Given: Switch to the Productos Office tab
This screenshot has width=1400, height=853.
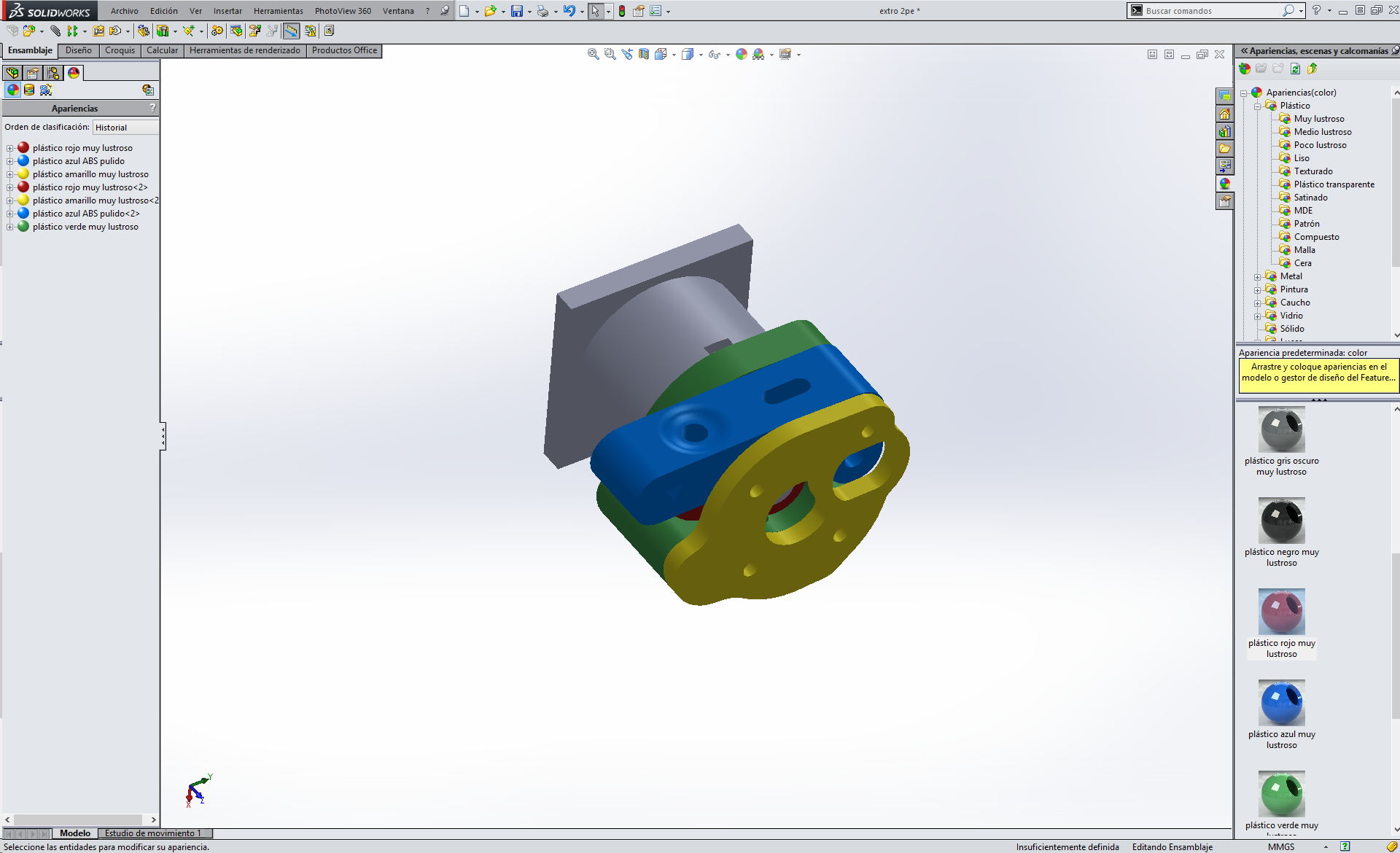Looking at the screenshot, I should pos(344,50).
